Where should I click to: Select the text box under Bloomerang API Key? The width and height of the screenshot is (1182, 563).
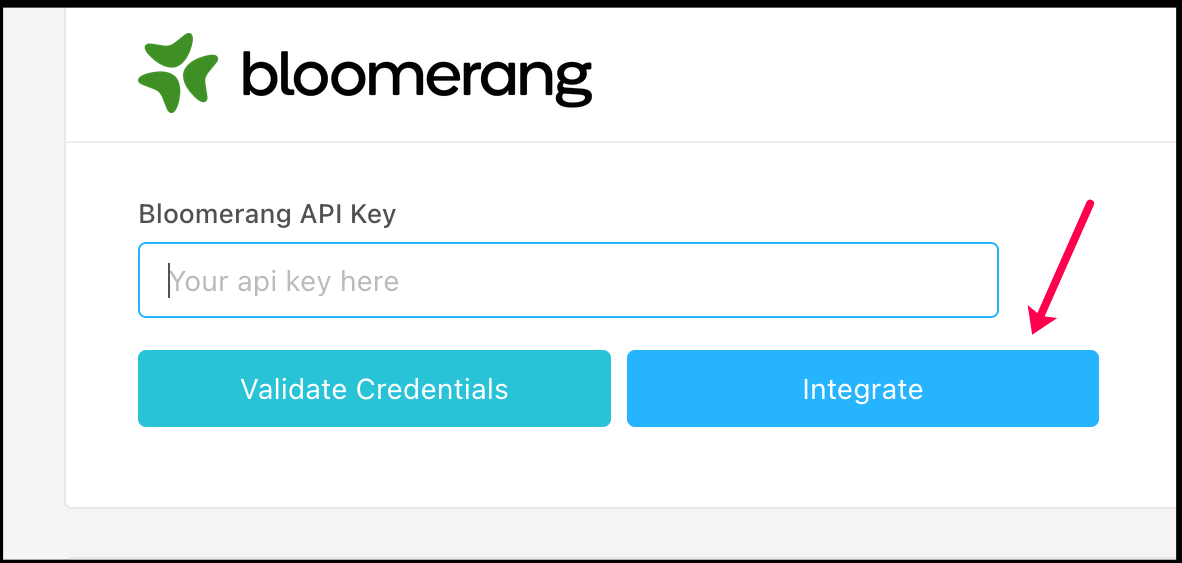point(568,281)
